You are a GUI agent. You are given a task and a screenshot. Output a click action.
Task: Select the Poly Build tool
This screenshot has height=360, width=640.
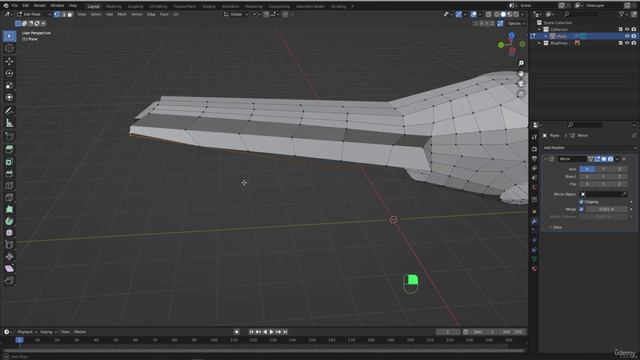click(9, 209)
